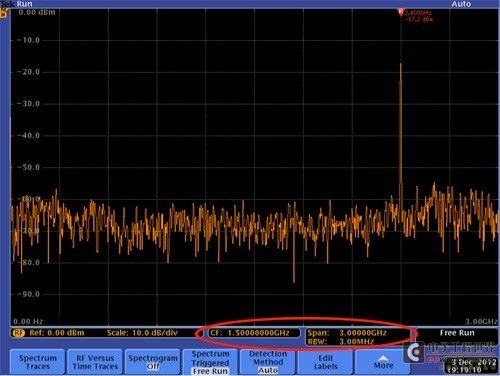Click the Free Run status readout

click(x=457, y=333)
